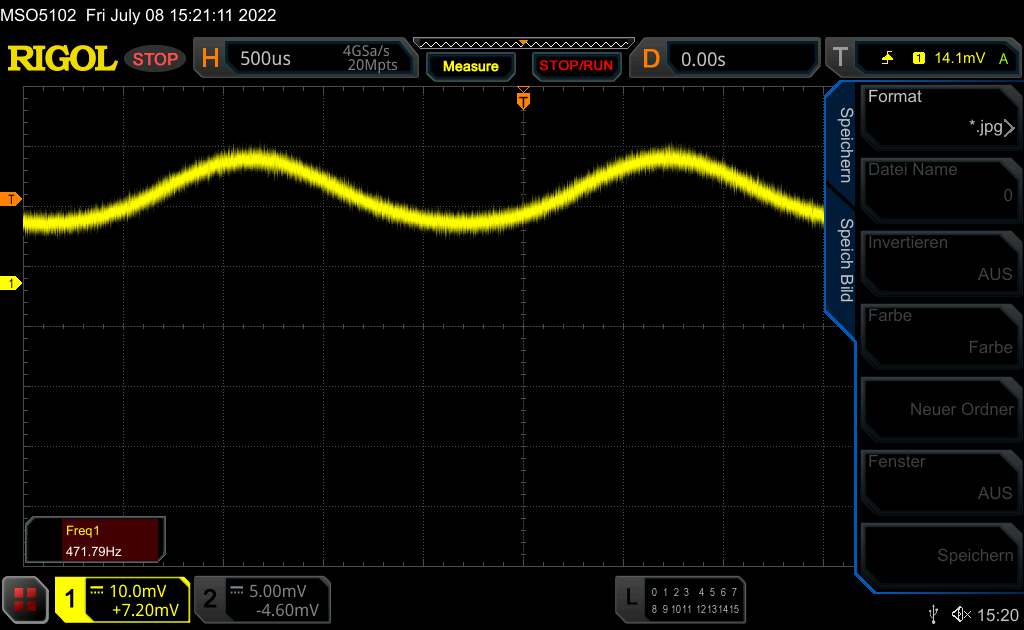Click the yellow channel 1 ground marker
Image resolution: width=1024 pixels, height=630 pixels.
tap(11, 284)
